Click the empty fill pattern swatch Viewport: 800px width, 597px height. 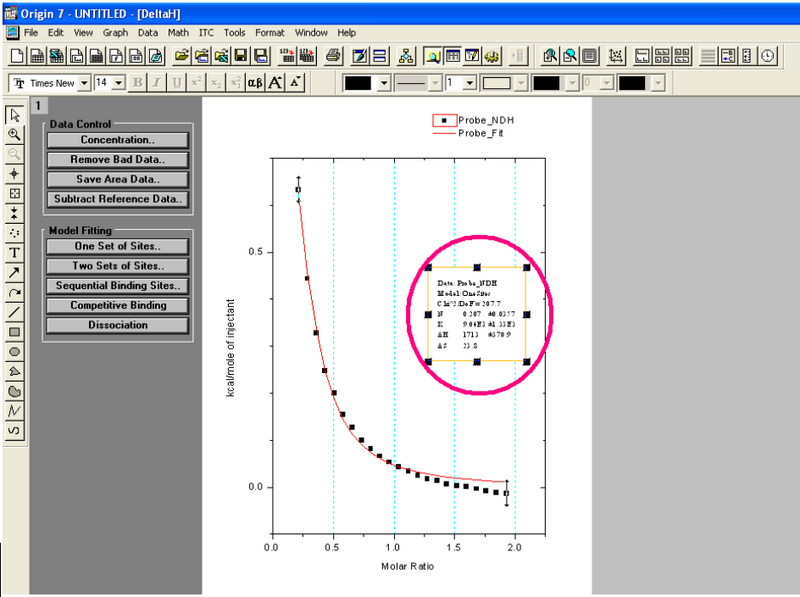(x=497, y=83)
